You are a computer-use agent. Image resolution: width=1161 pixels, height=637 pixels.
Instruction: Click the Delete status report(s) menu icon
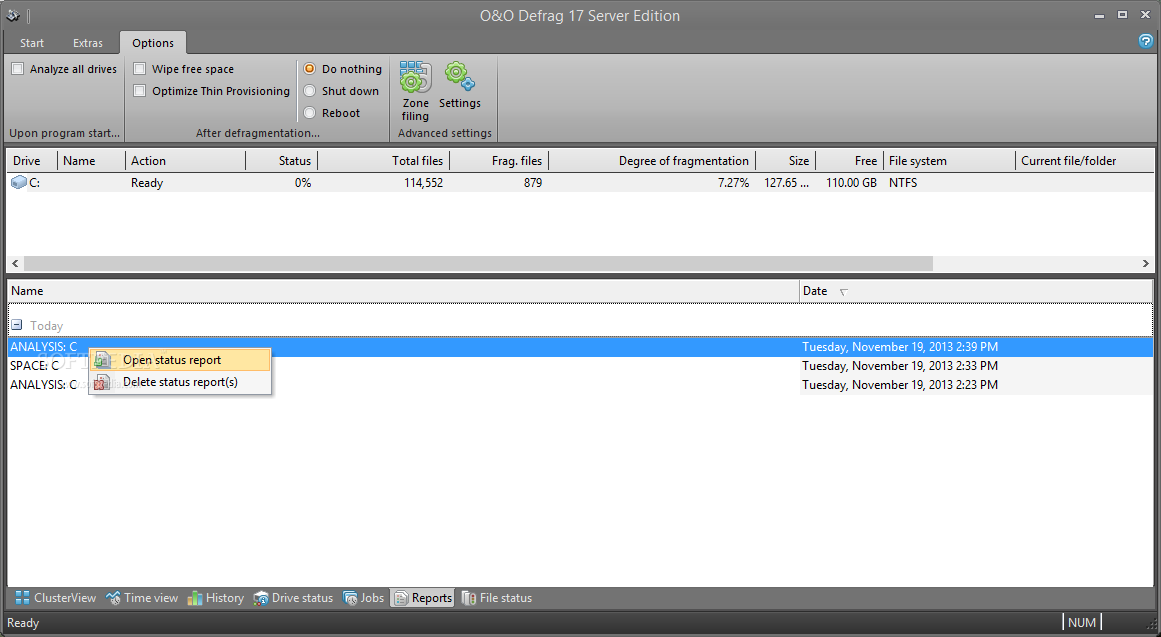pyautogui.click(x=103, y=382)
